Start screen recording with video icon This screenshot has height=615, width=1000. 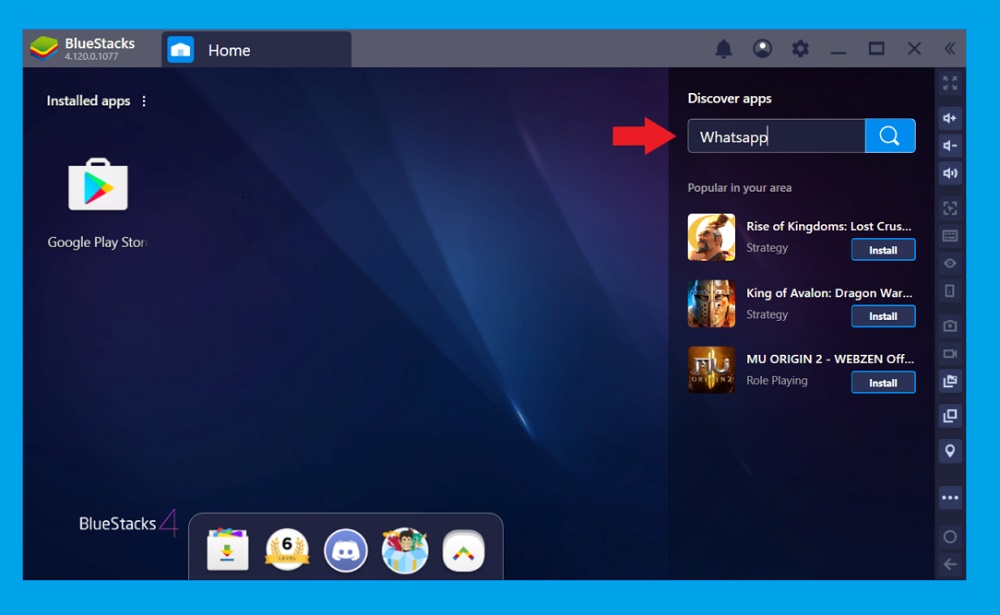pyautogui.click(x=950, y=353)
